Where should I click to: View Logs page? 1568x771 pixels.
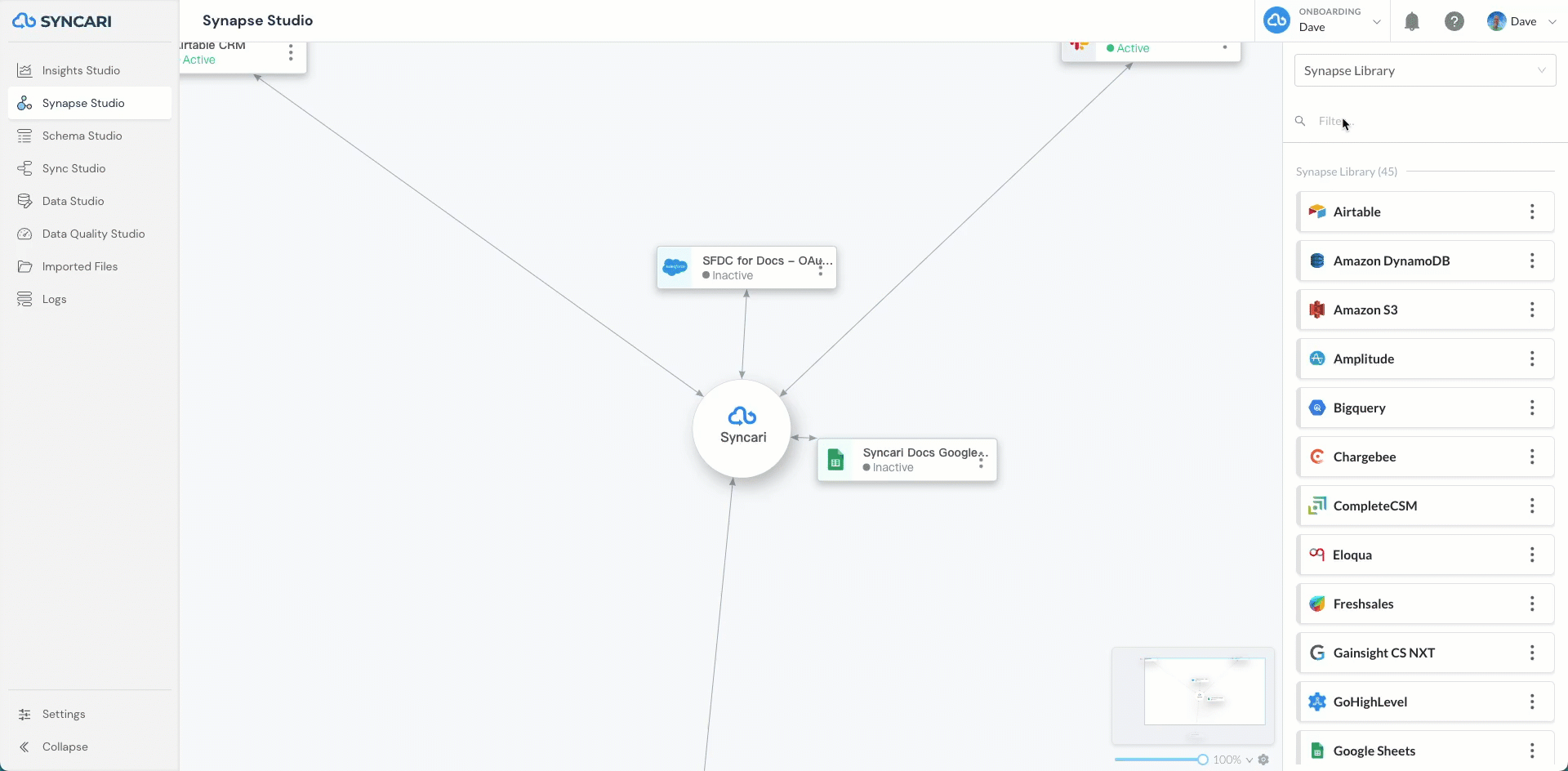pyautogui.click(x=89, y=299)
